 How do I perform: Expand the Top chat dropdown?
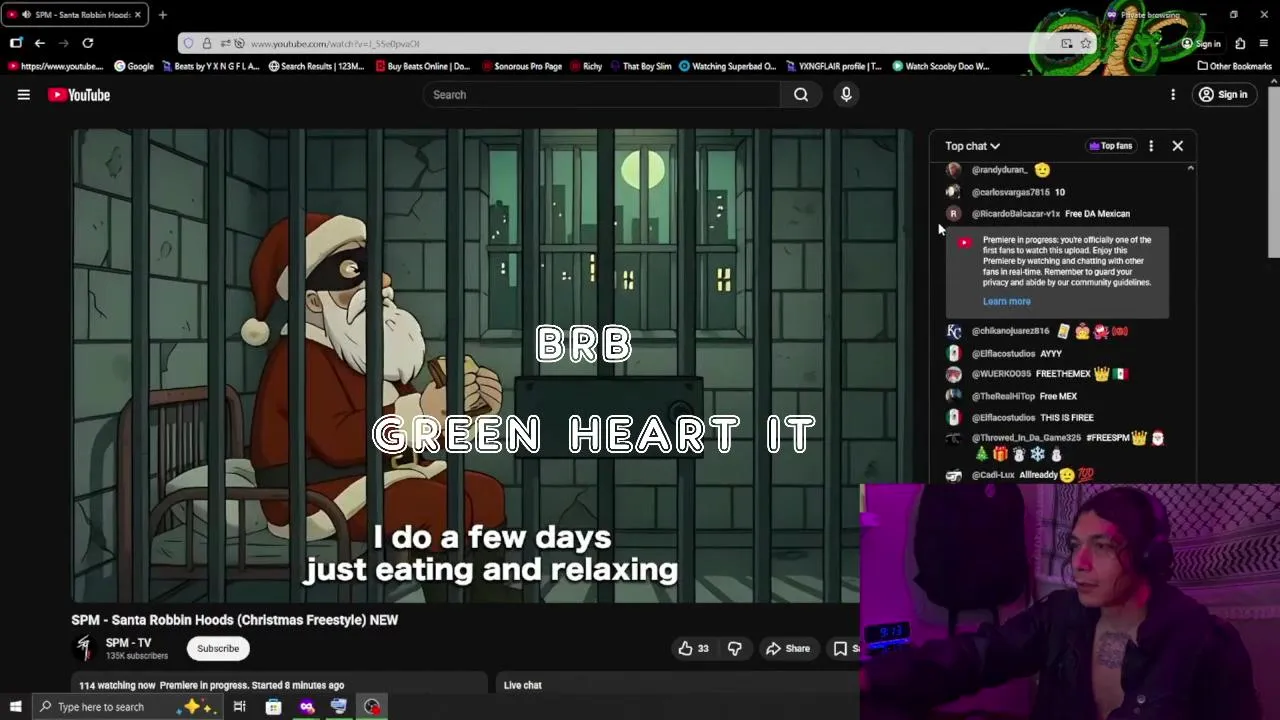972,146
